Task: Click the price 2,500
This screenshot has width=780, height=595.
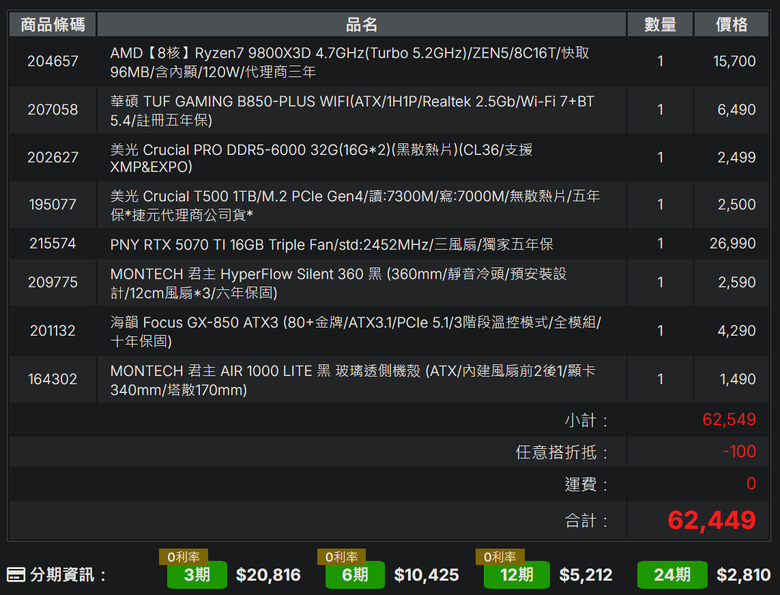Action: [736, 204]
